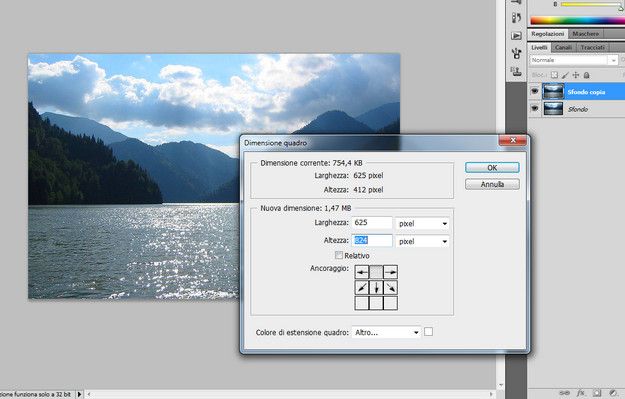Viewport: 625px width, 399px height.
Task: Click the yellow color slider track
Action: [x=591, y=4]
